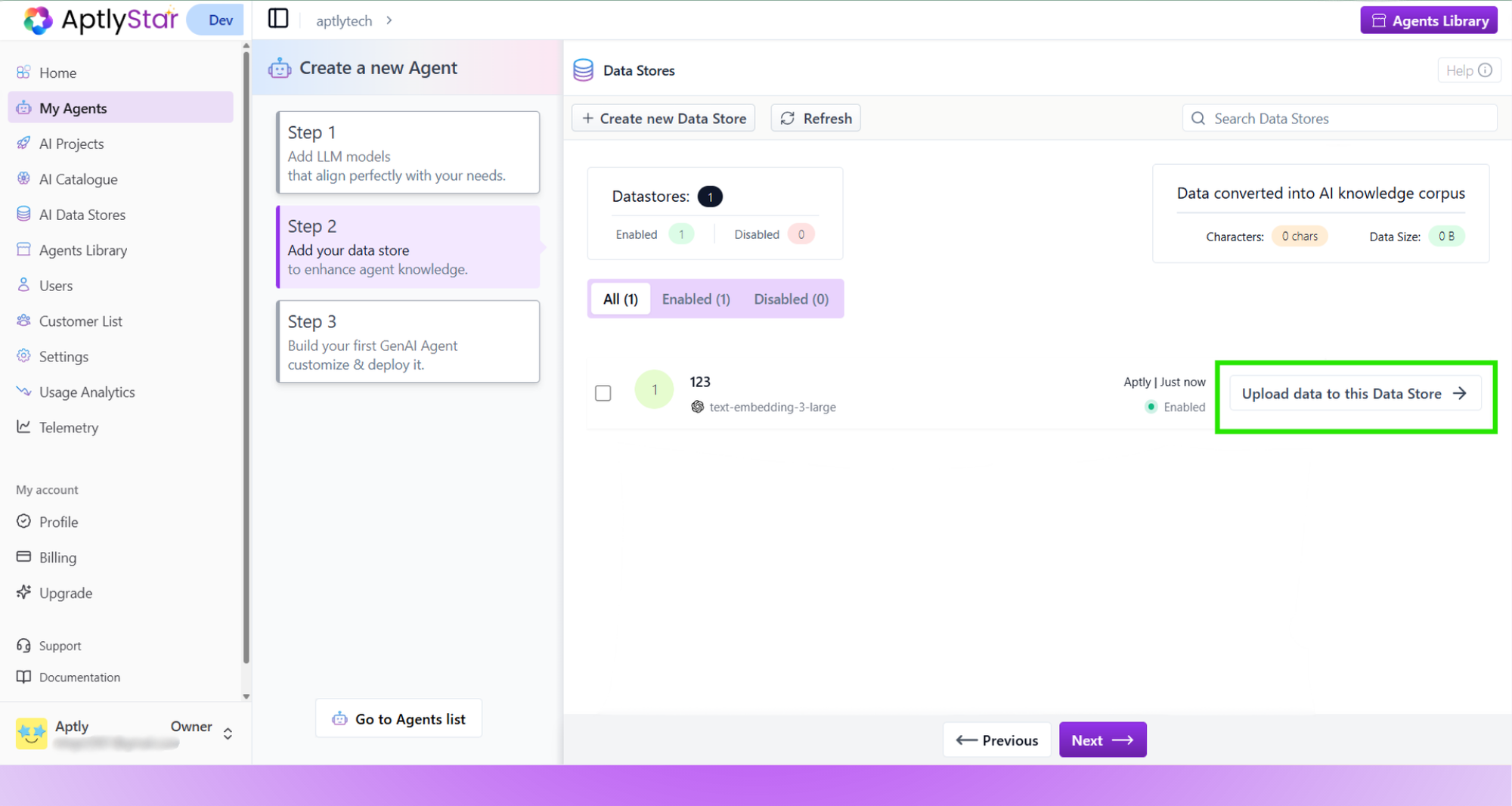Click the Data Stores header database icon

583,70
